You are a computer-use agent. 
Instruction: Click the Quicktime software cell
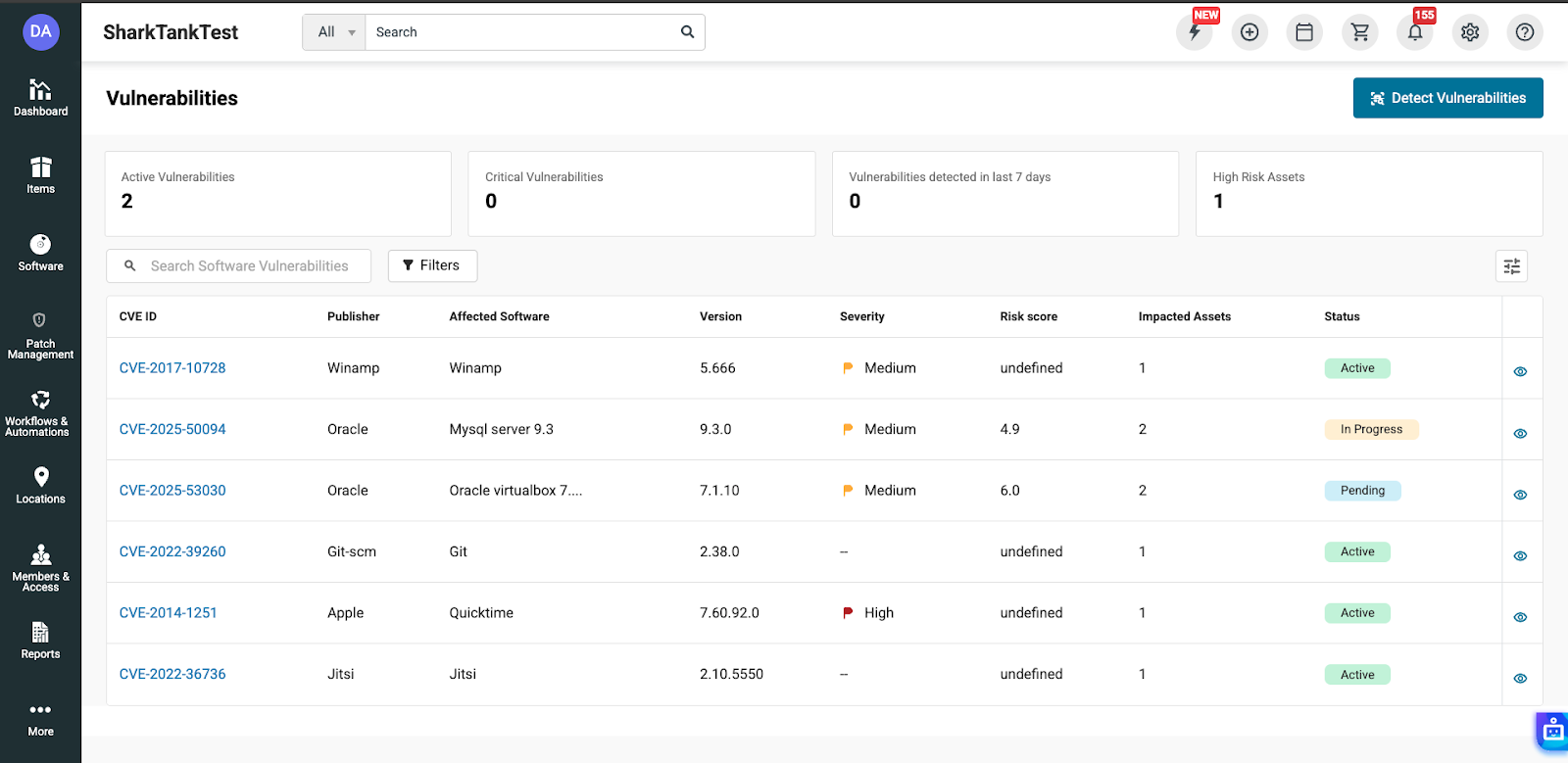coord(481,613)
